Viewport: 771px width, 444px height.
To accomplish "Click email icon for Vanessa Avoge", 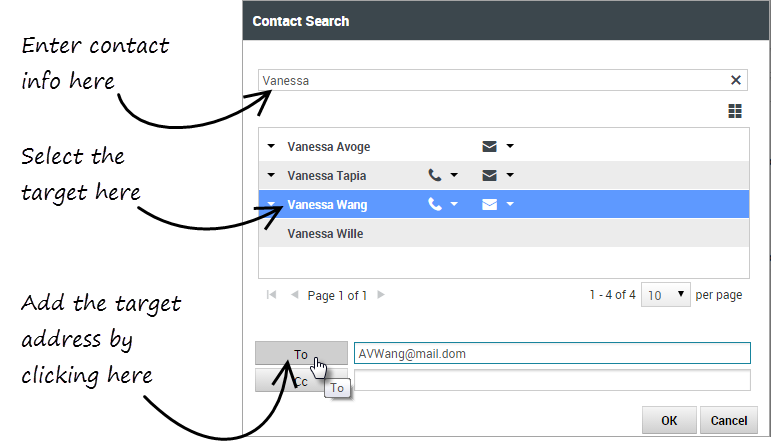I will (489, 147).
